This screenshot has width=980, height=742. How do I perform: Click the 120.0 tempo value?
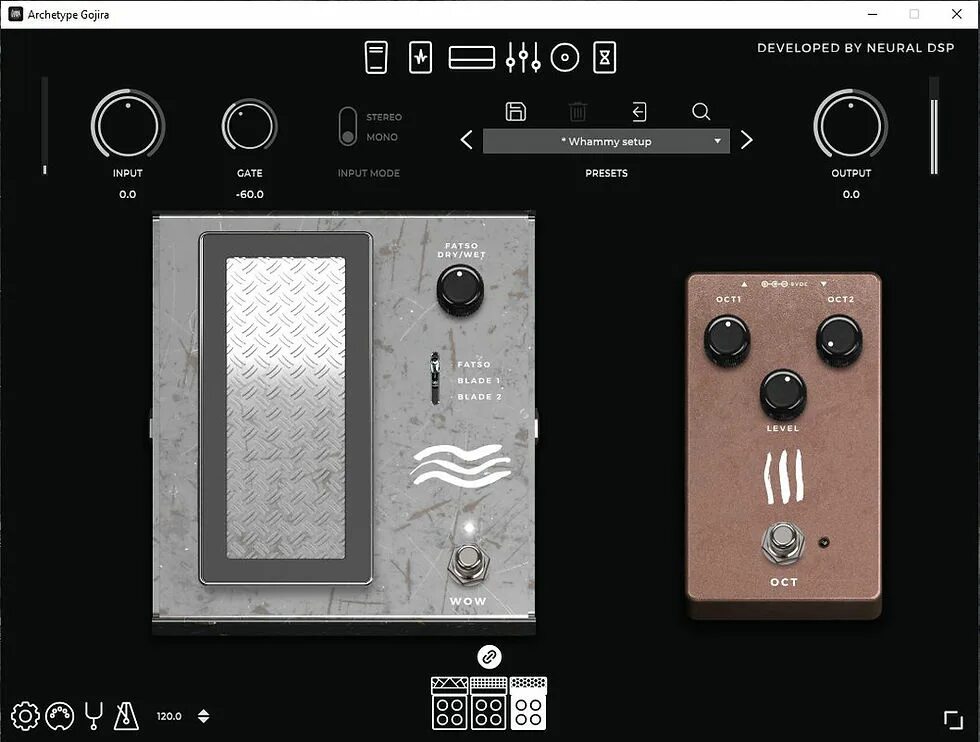[x=169, y=716]
